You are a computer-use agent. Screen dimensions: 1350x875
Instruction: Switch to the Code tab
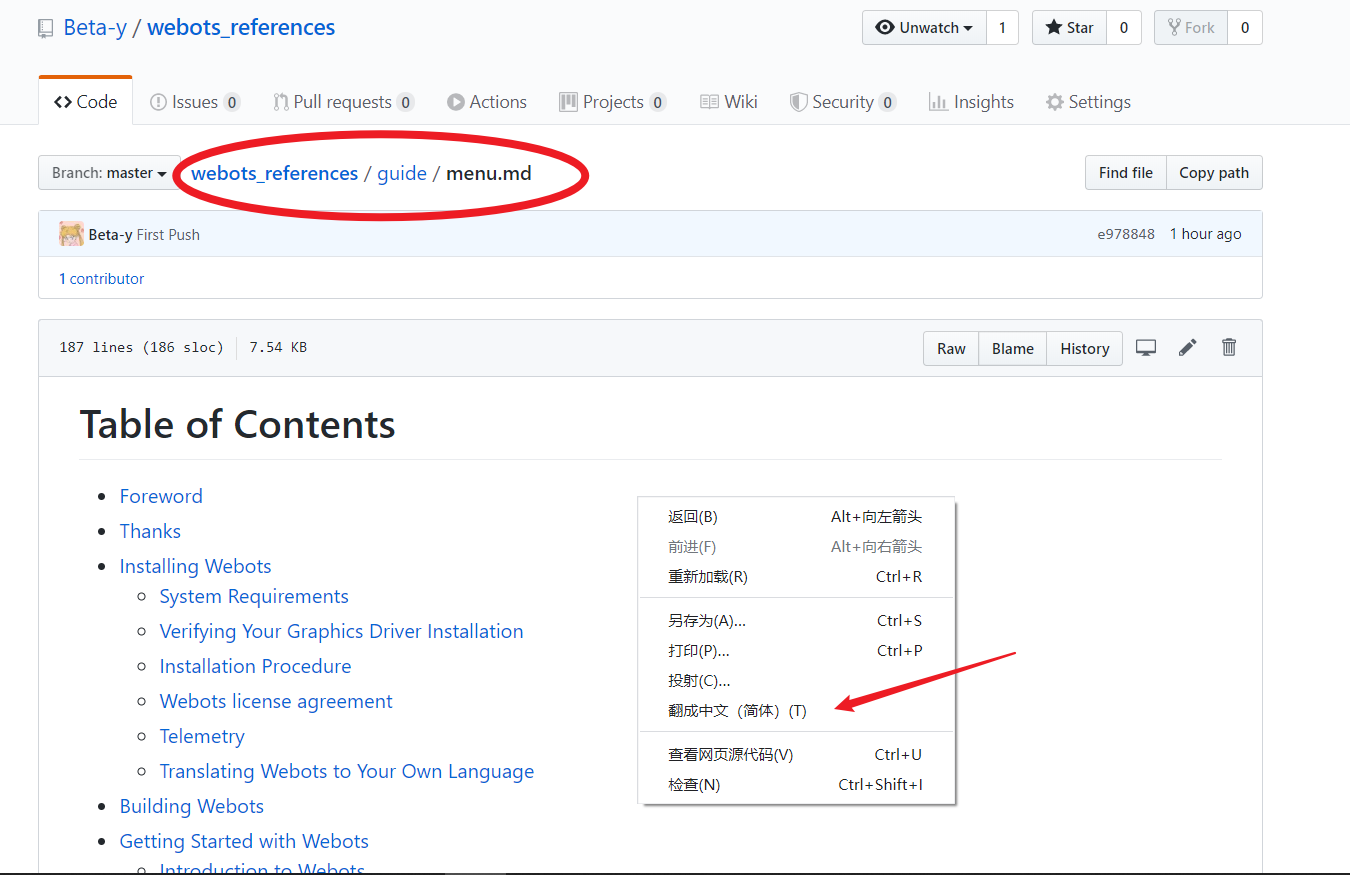pos(86,101)
